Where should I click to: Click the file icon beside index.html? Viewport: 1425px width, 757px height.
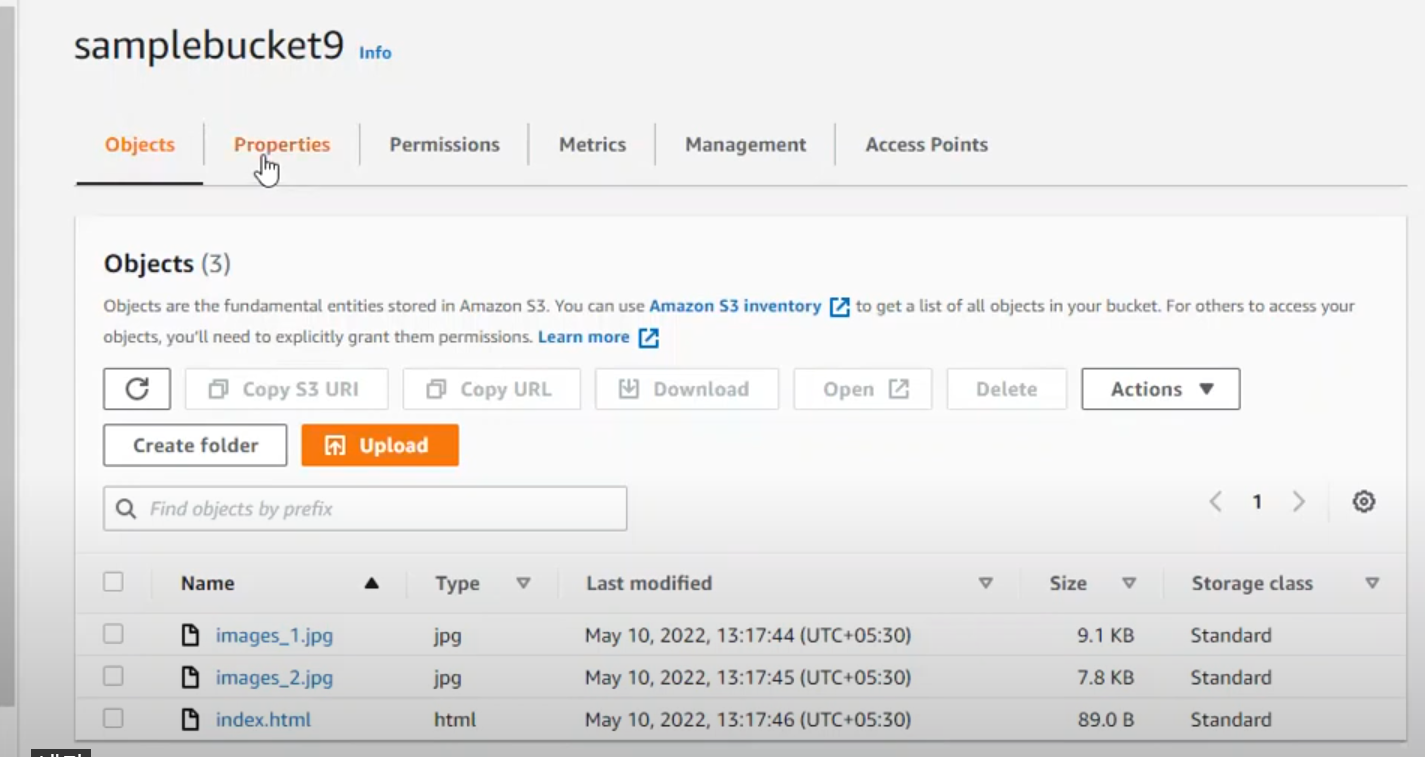coord(190,719)
